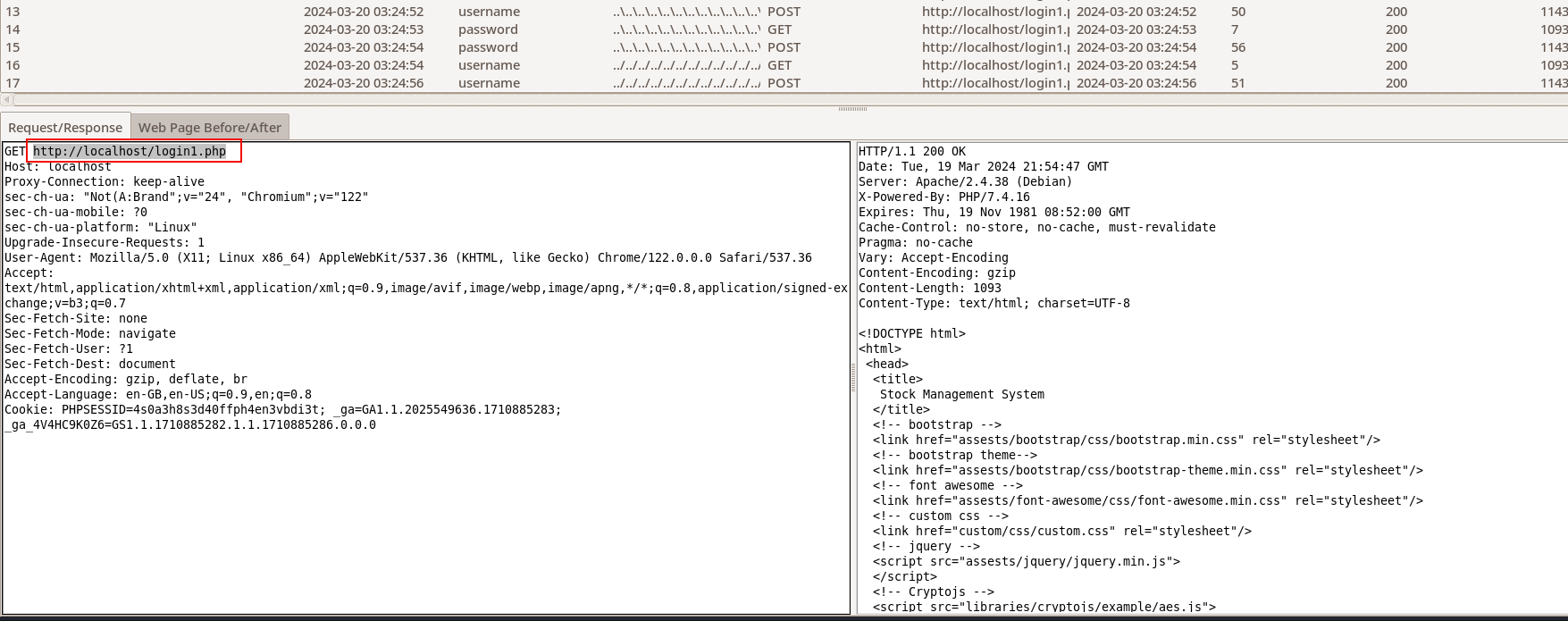Click the 'Accept-Encoding: gzip, deflate, br' request line

point(126,379)
